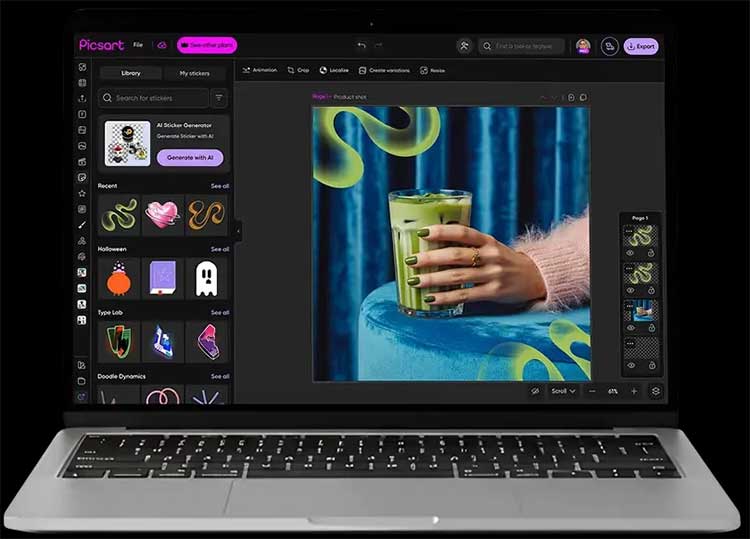Lock the photo layer
This screenshot has height=539, width=750.
[x=651, y=328]
